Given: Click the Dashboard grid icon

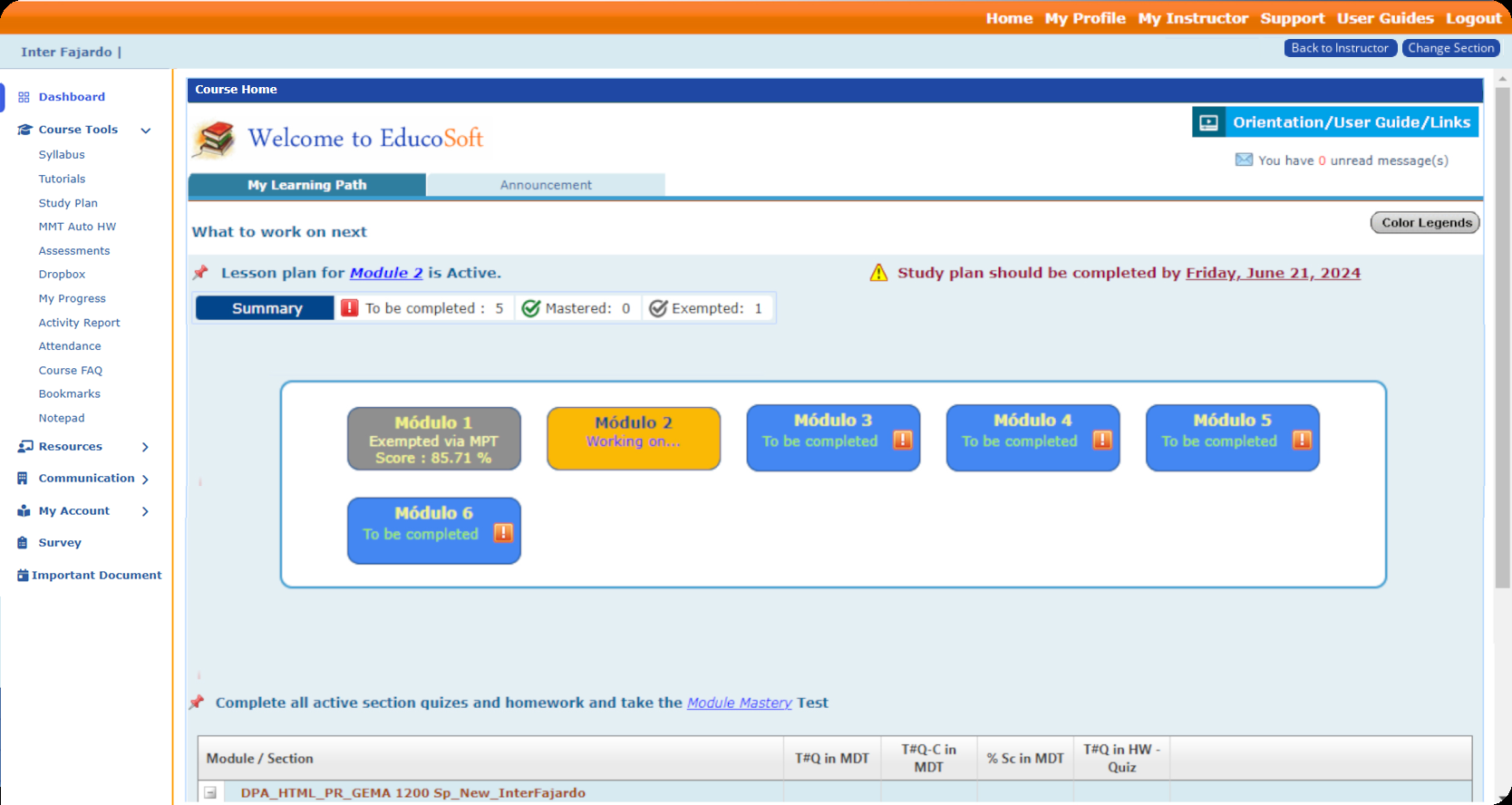Looking at the screenshot, I should pos(24,97).
